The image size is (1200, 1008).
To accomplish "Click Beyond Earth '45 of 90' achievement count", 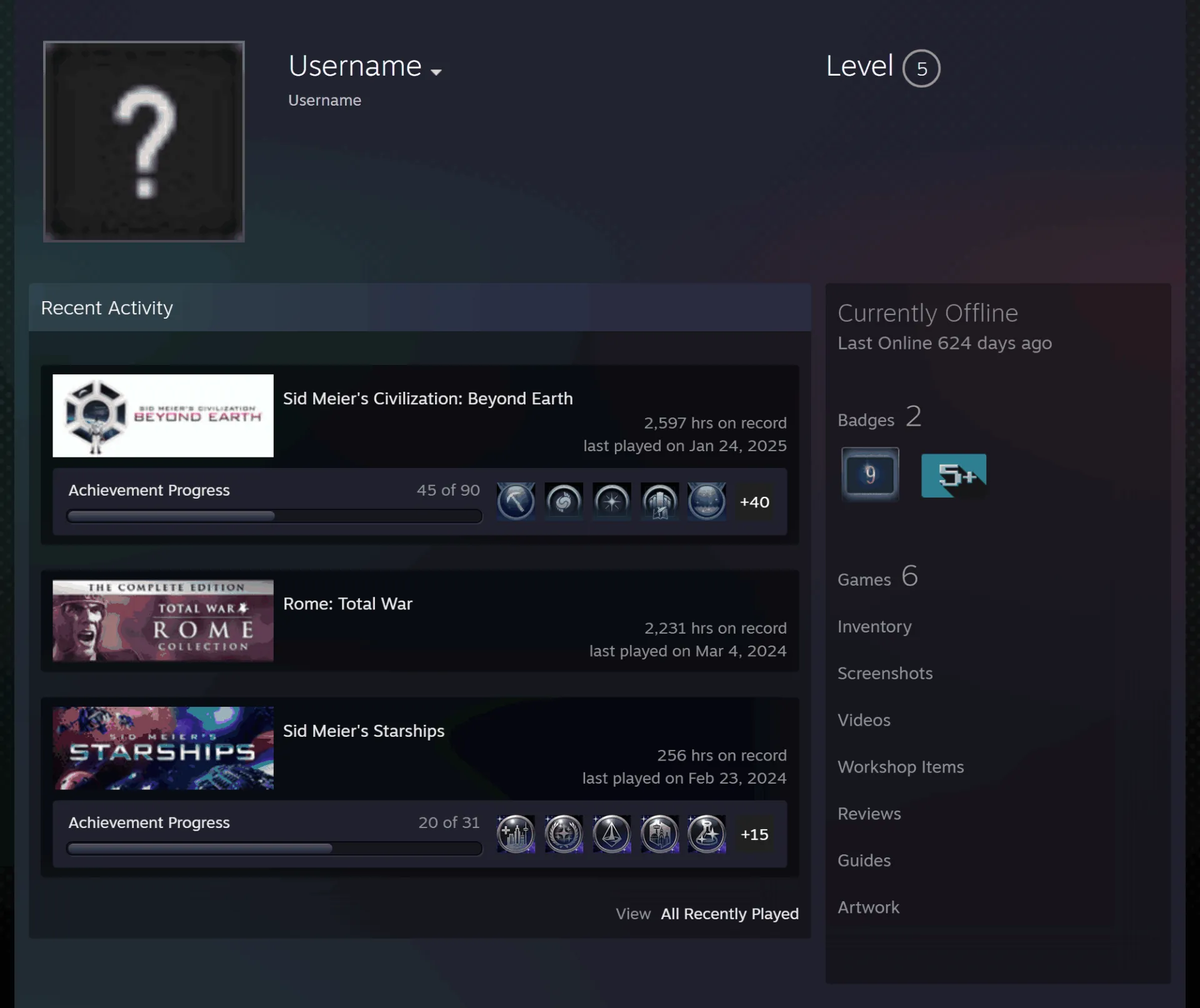I will [448, 490].
